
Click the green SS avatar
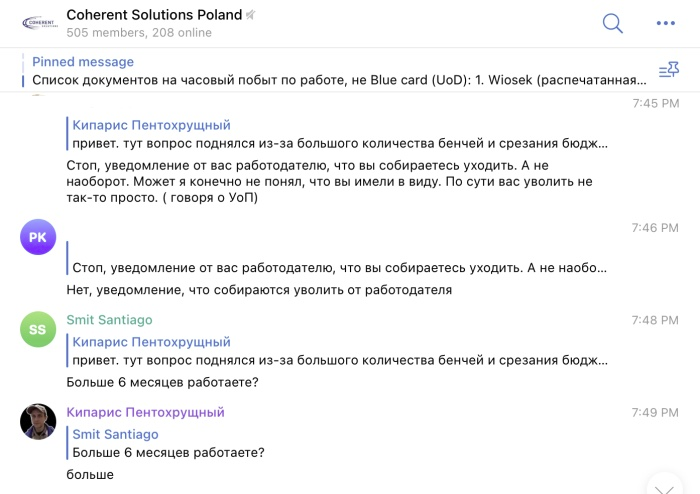[x=38, y=329]
